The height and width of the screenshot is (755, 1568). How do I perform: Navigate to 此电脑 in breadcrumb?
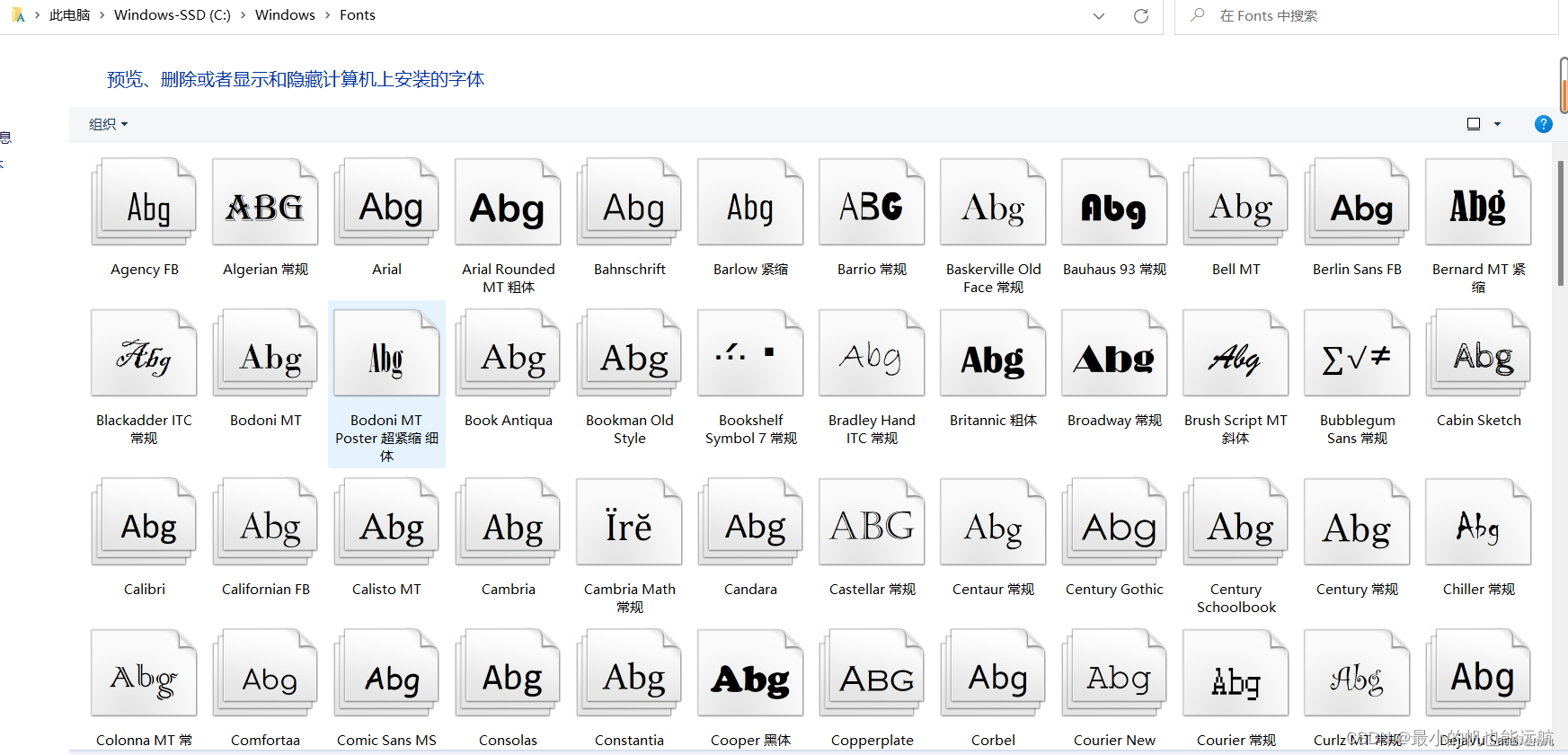tap(69, 15)
